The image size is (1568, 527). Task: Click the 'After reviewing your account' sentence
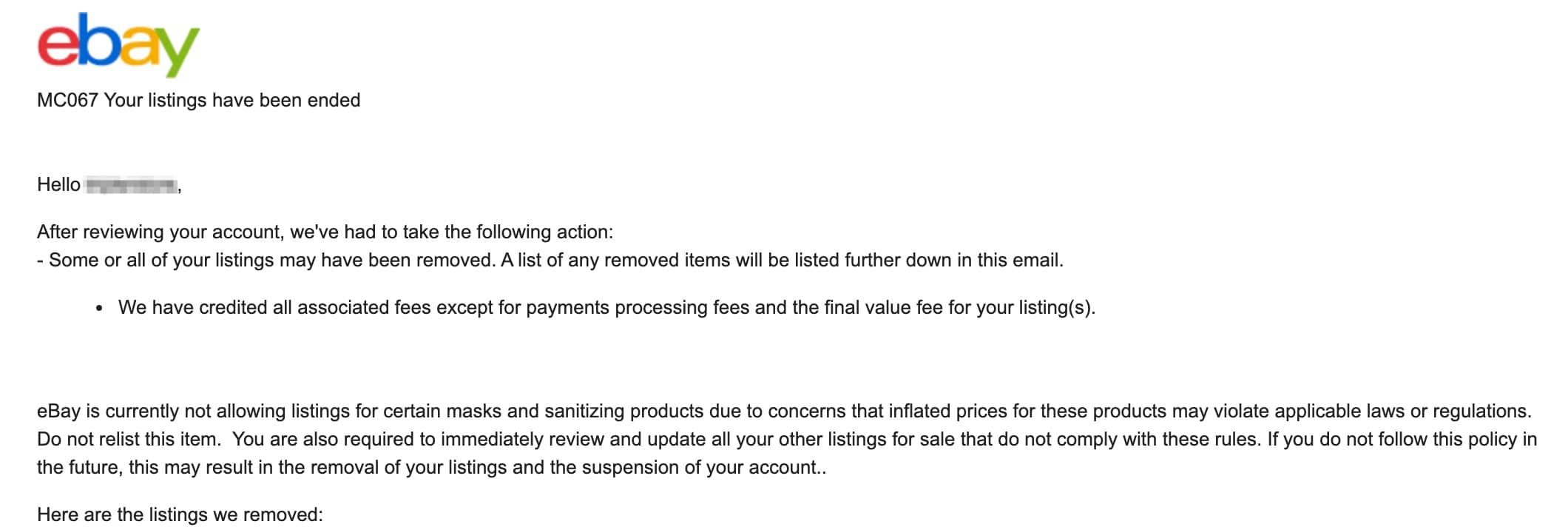325,232
